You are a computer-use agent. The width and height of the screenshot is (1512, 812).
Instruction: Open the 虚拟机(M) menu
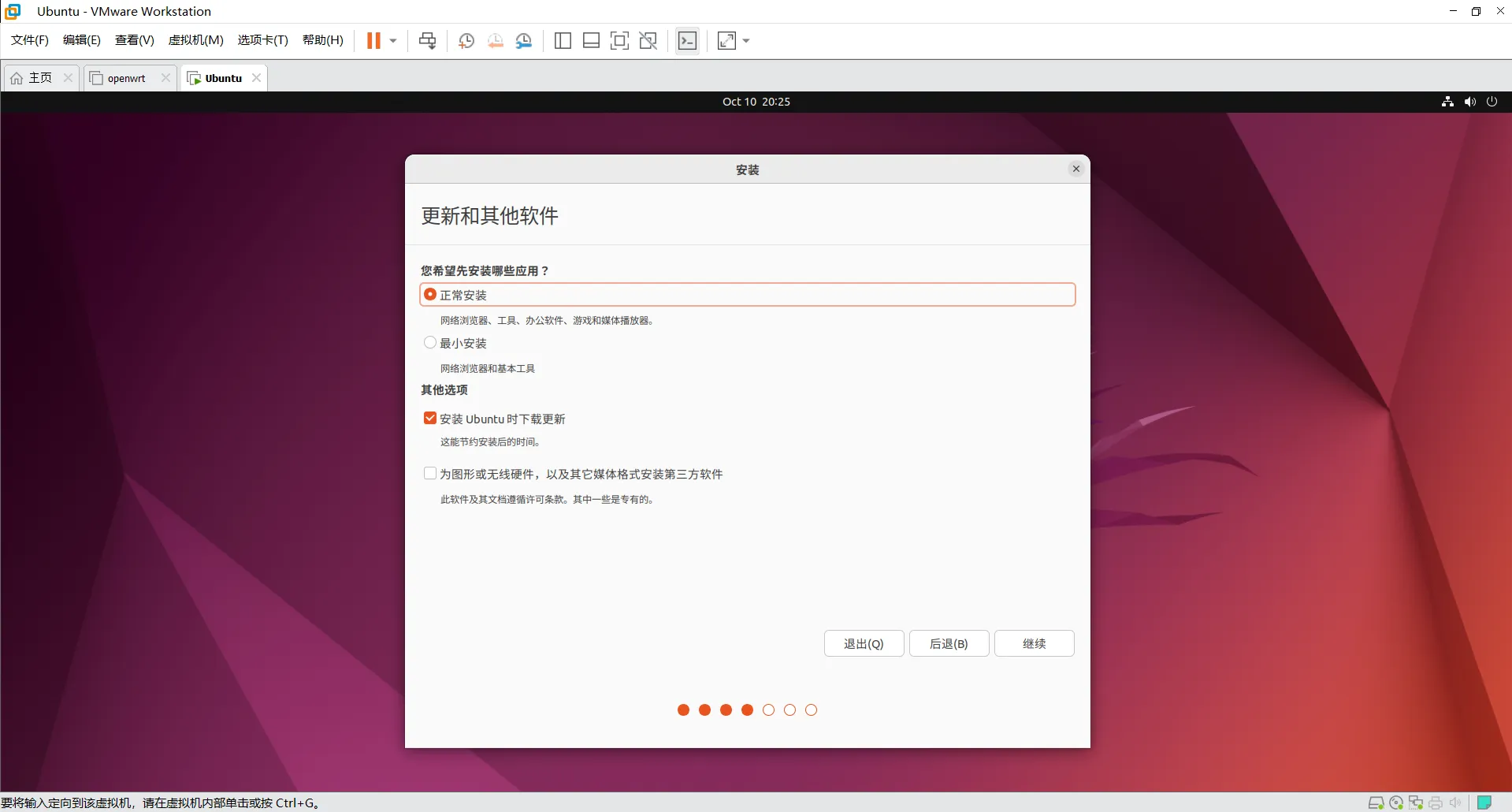tap(195, 39)
